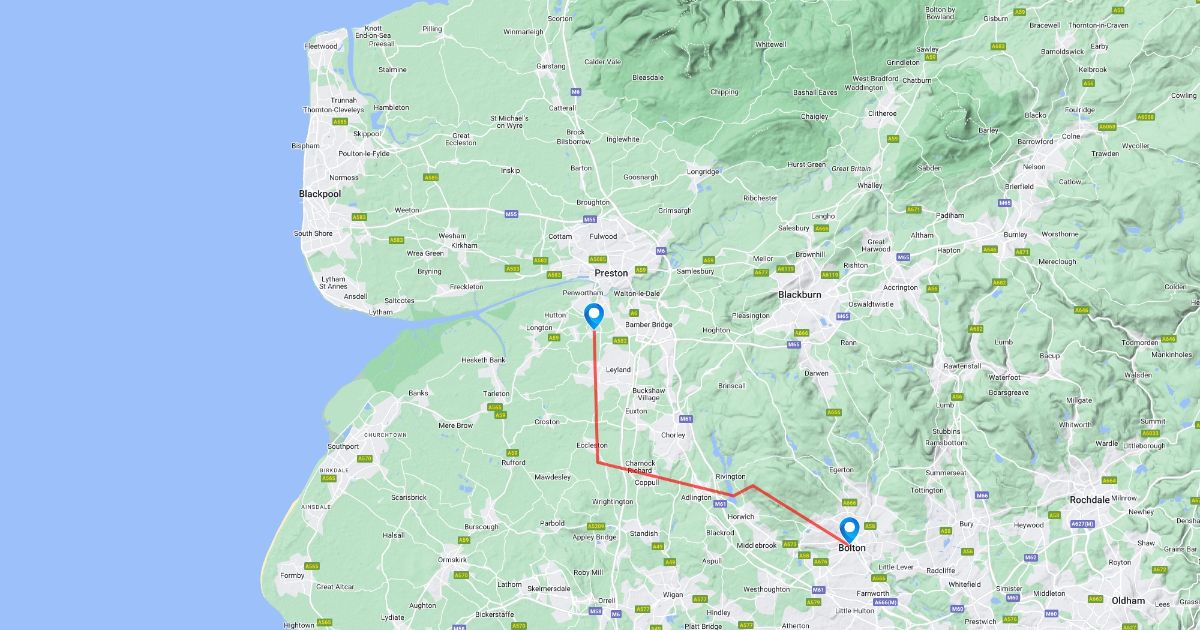Image resolution: width=1200 pixels, height=630 pixels.
Task: Click the Blackburn city label
Action: (799, 296)
